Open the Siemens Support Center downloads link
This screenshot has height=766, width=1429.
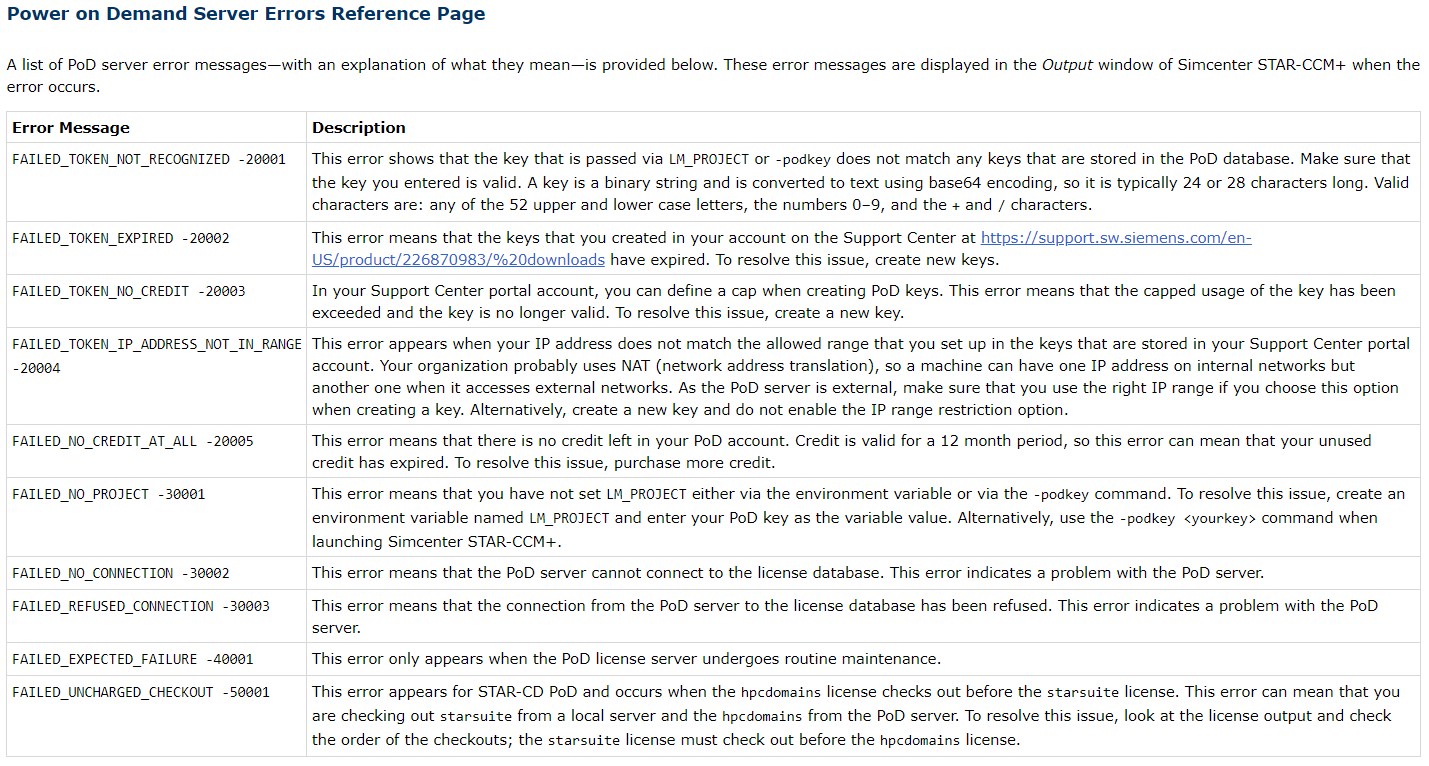(x=1115, y=239)
